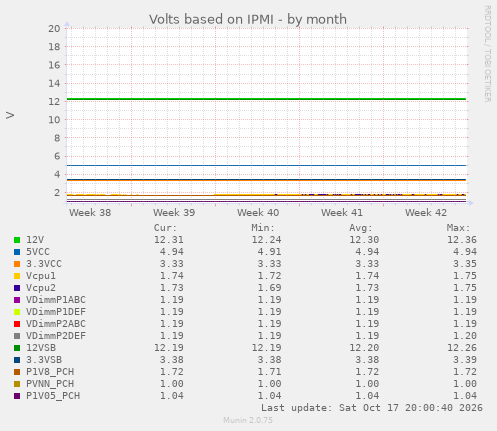Click the navy 3.3VSB legend swatch
Viewport: 497px width, 431px height.
tap(17, 360)
